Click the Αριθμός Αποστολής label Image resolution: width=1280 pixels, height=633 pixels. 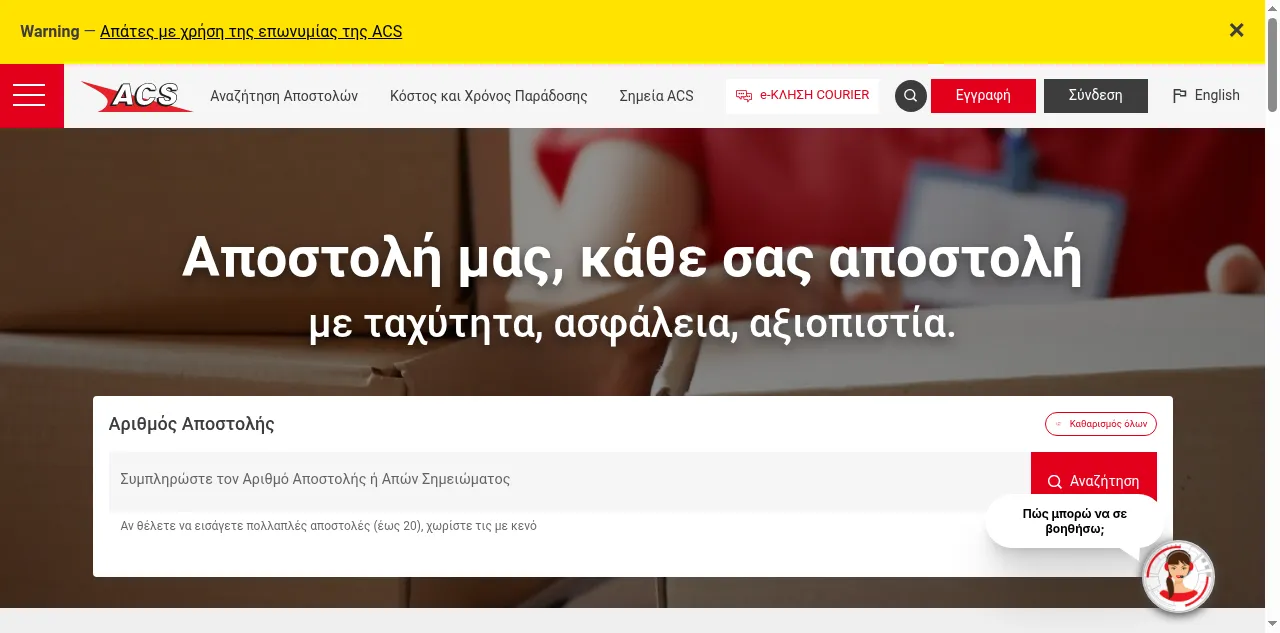(192, 424)
